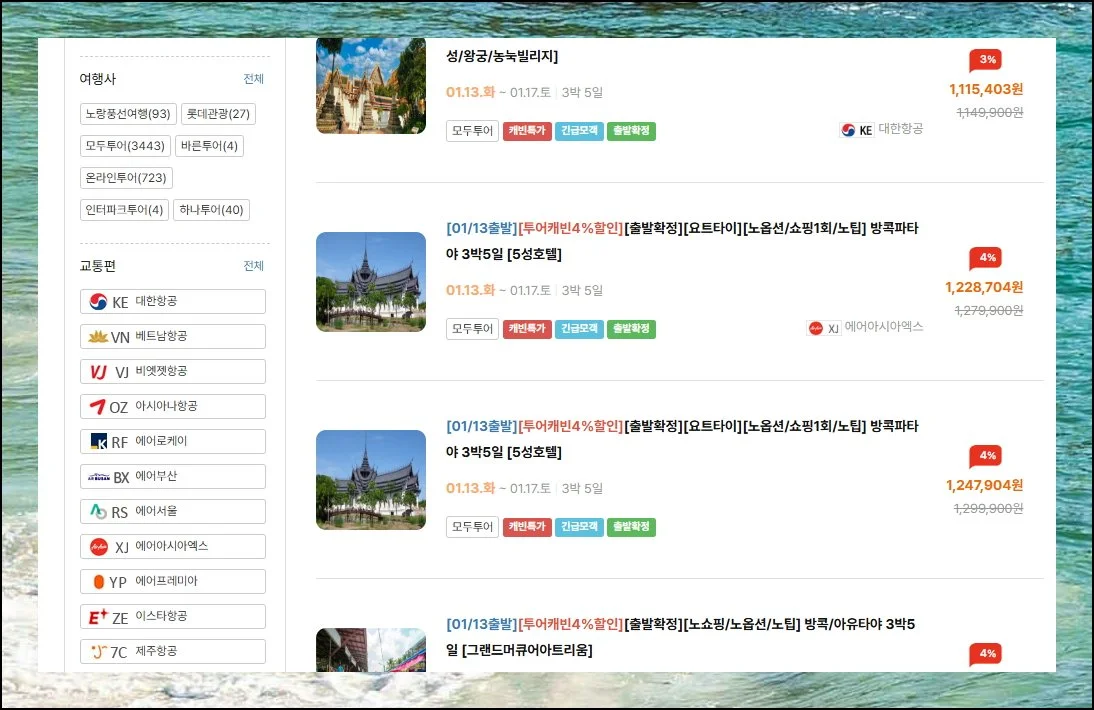1094x710 pixels.
Task: Click the temple thumbnail of the 1,247,904원 package
Action: [x=371, y=480]
